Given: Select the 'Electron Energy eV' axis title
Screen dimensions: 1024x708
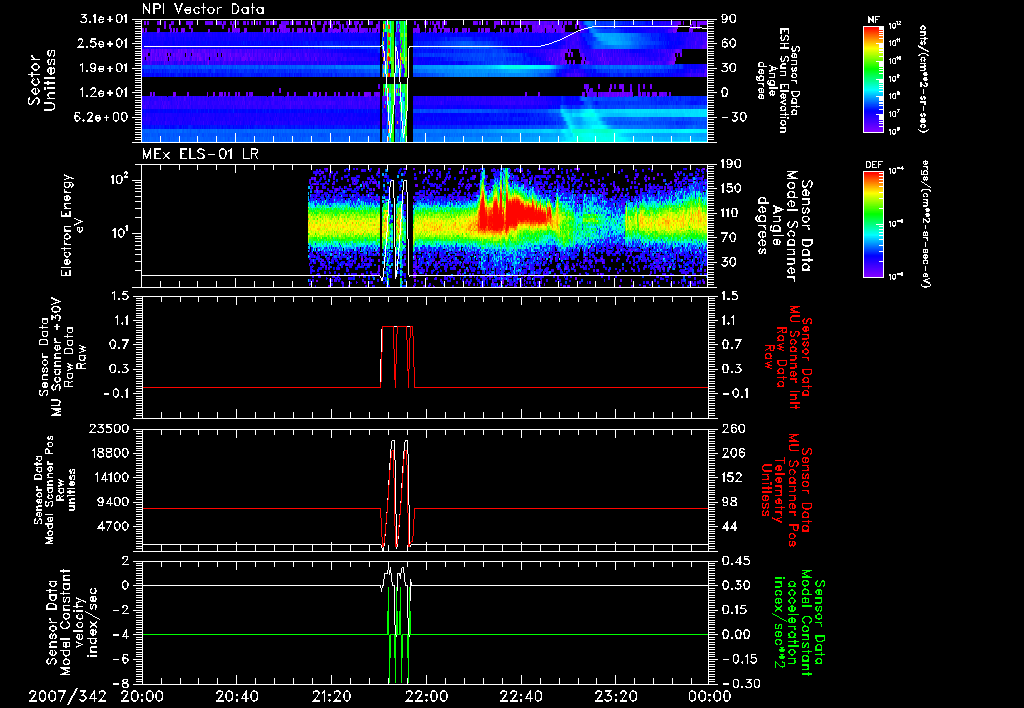Looking at the screenshot, I should point(72,225).
